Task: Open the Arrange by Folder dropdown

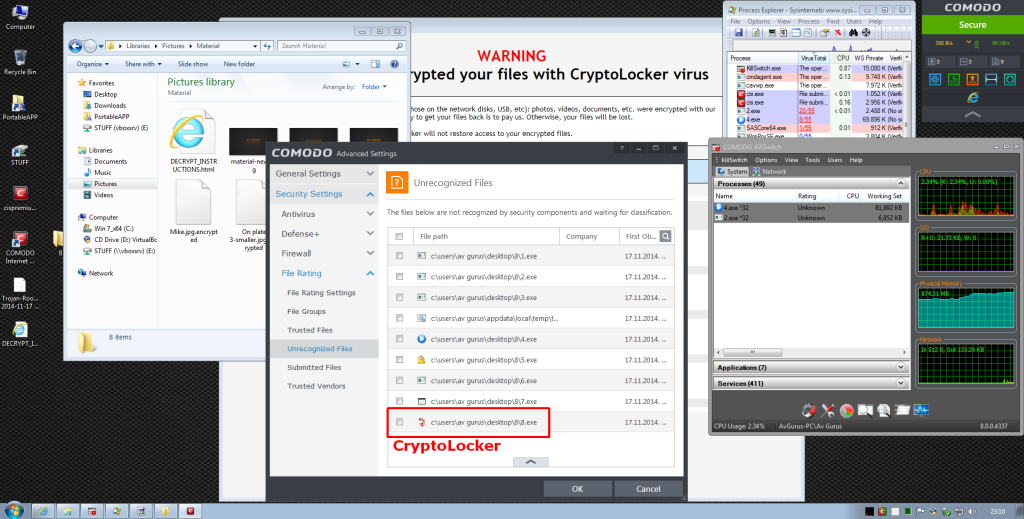Action: 374,87
